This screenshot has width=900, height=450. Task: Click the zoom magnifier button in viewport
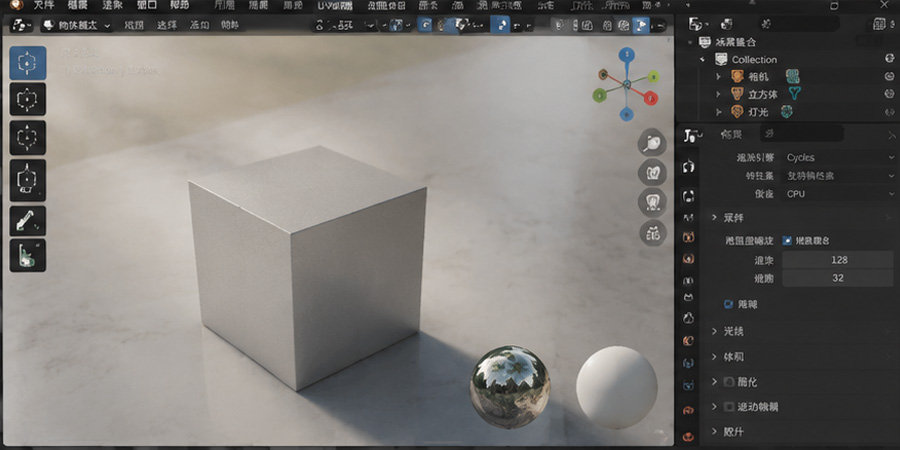pos(652,142)
